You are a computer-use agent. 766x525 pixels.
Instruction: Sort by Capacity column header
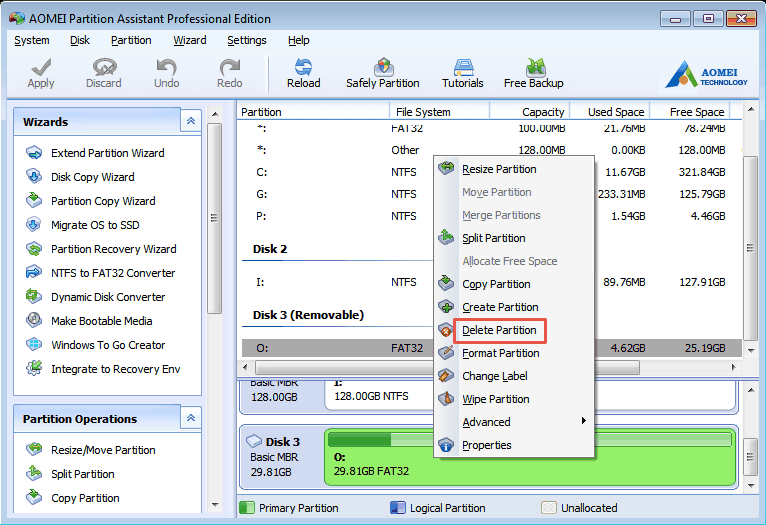530,112
